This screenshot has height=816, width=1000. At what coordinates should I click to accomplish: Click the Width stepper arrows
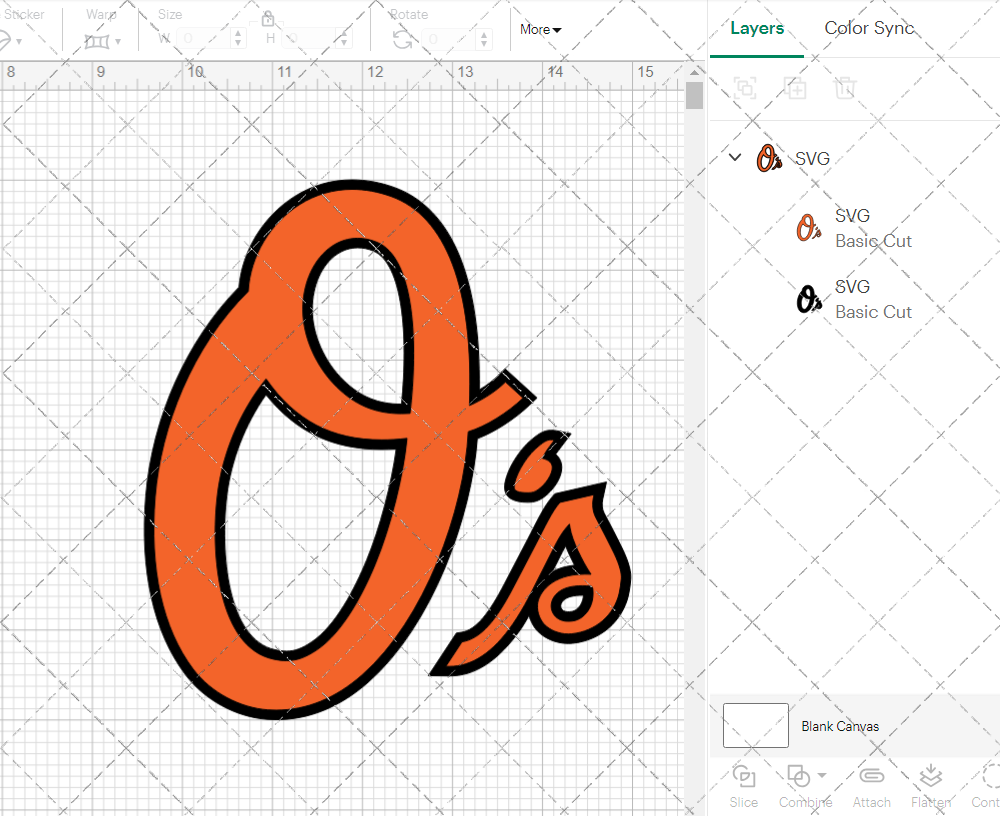tap(238, 38)
